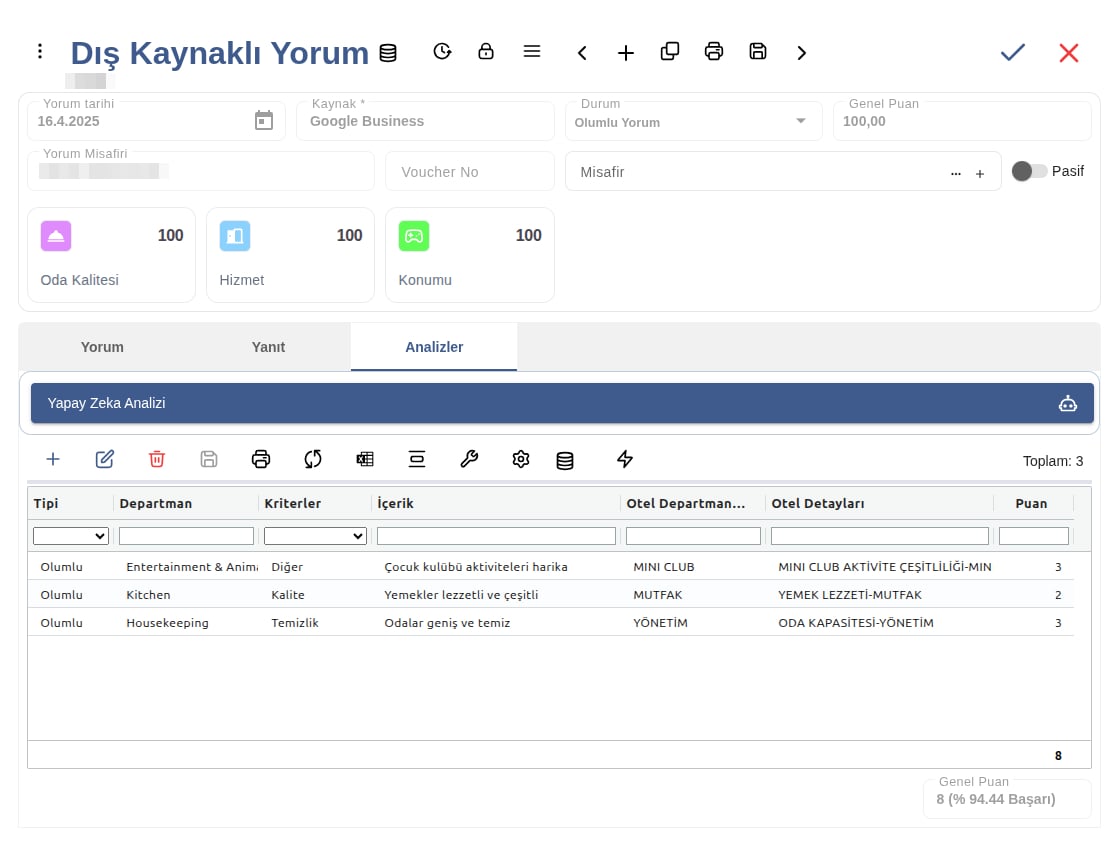Confirm with the blue checkmark
This screenshot has height=851, width=1117.
[1012, 52]
